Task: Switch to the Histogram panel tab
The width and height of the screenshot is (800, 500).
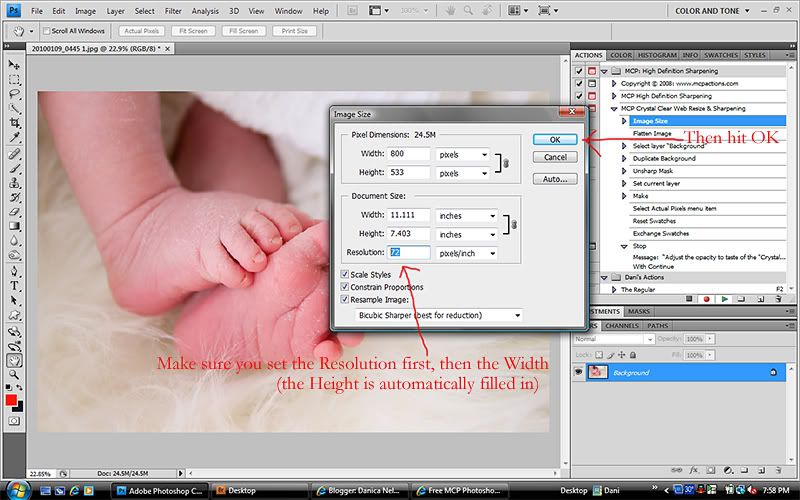Action: pyautogui.click(x=657, y=55)
